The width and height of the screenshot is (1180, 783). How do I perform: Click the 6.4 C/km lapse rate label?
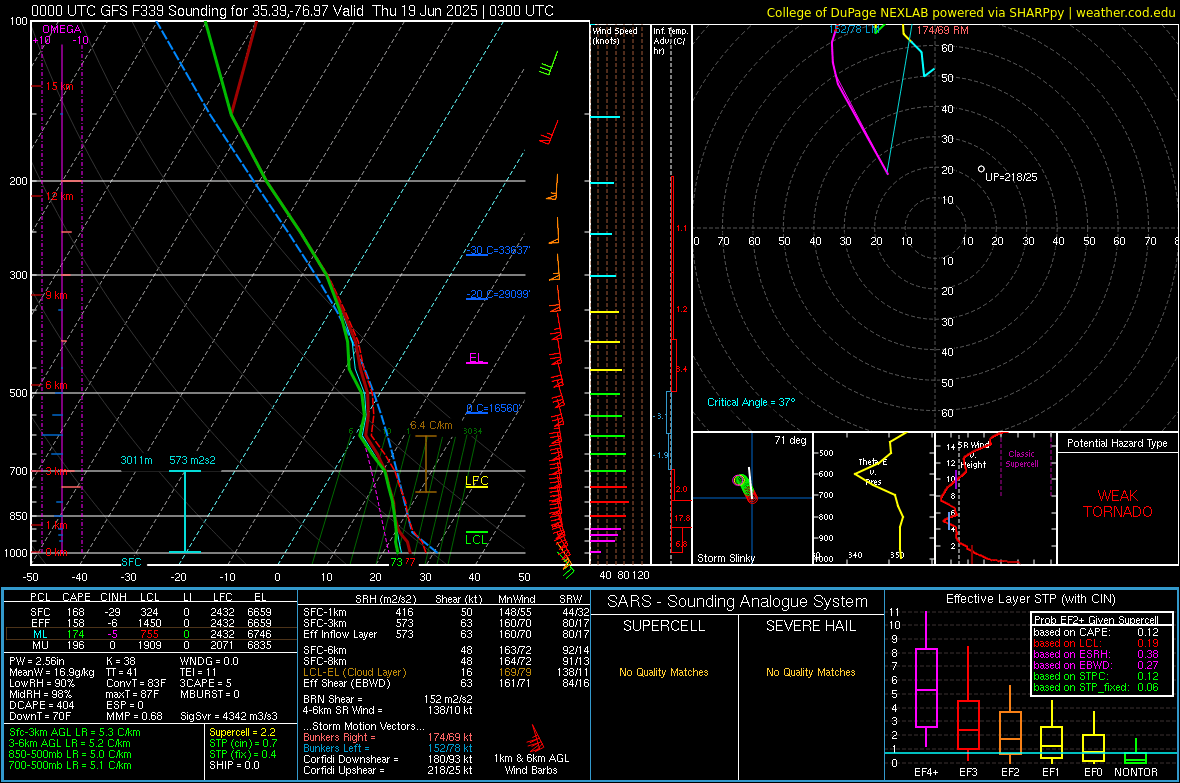[431, 425]
